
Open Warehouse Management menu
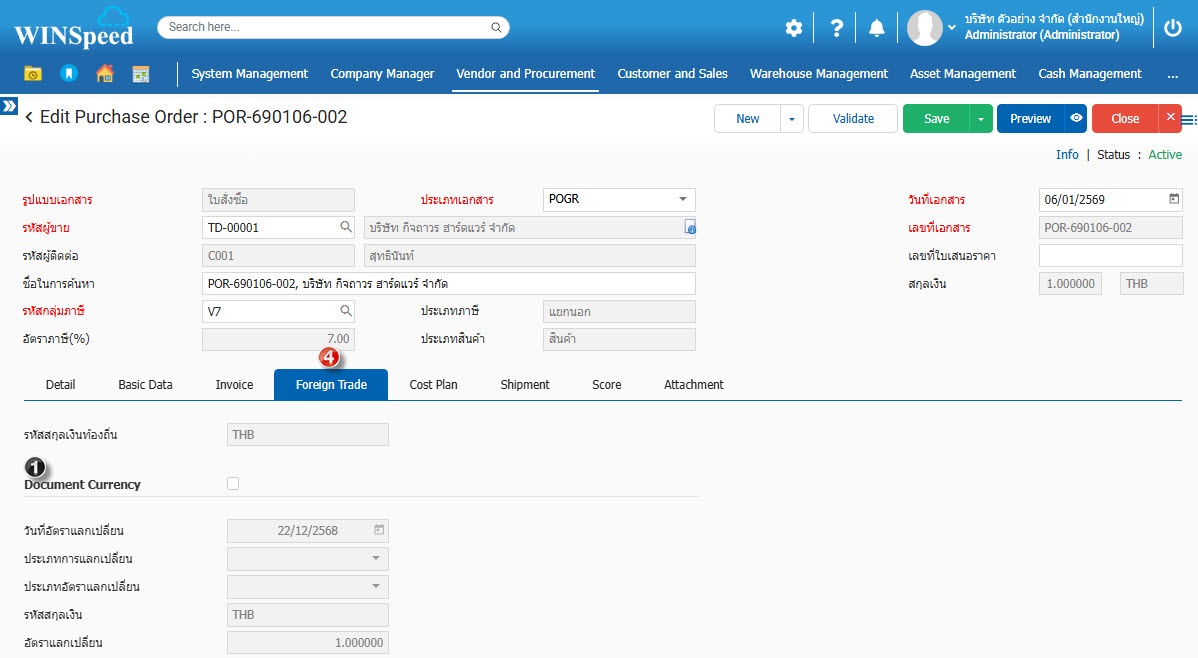(x=818, y=74)
